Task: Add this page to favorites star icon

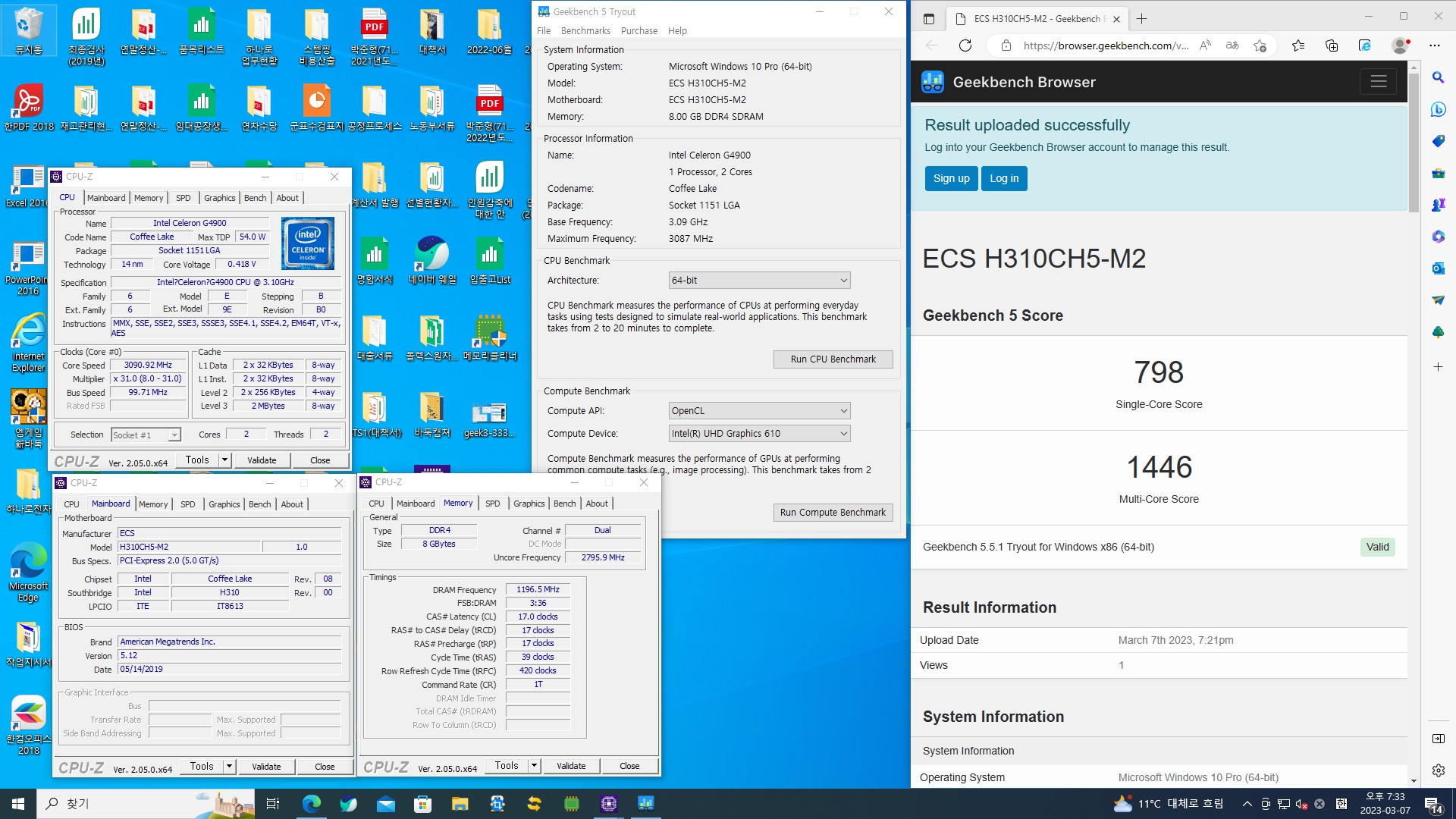Action: [x=1260, y=45]
